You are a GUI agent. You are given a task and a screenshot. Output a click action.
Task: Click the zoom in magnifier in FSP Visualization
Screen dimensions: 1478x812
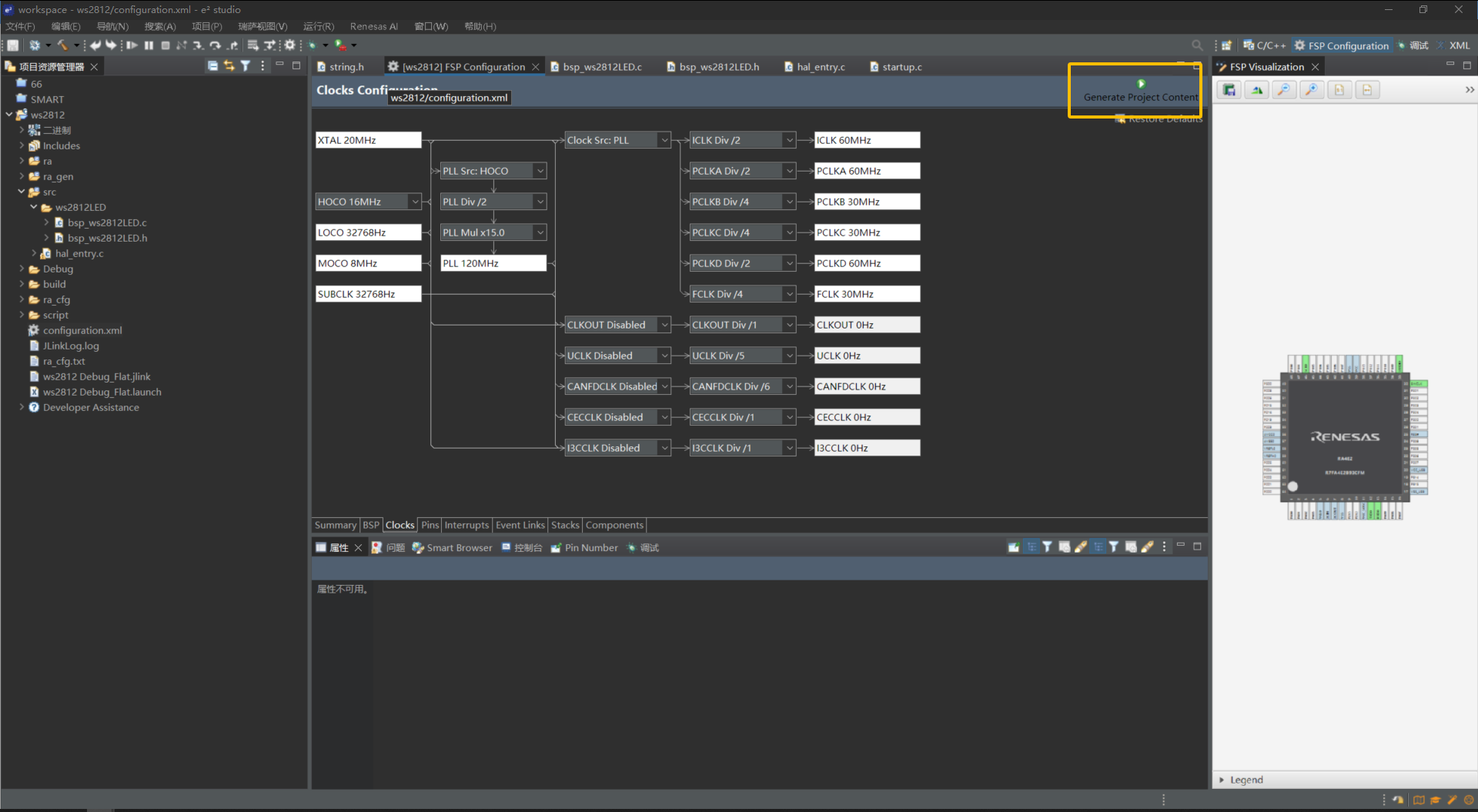(1312, 90)
